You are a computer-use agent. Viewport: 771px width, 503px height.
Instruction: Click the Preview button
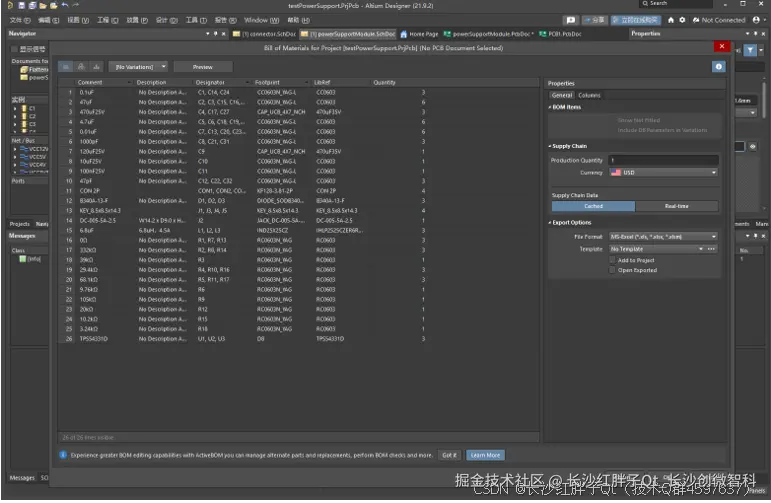coord(203,67)
